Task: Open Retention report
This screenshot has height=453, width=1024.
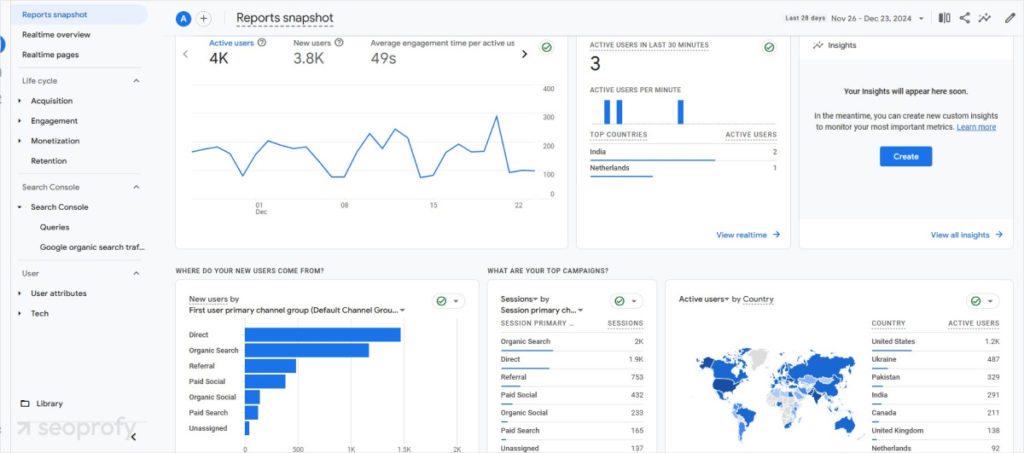Action: [49, 161]
